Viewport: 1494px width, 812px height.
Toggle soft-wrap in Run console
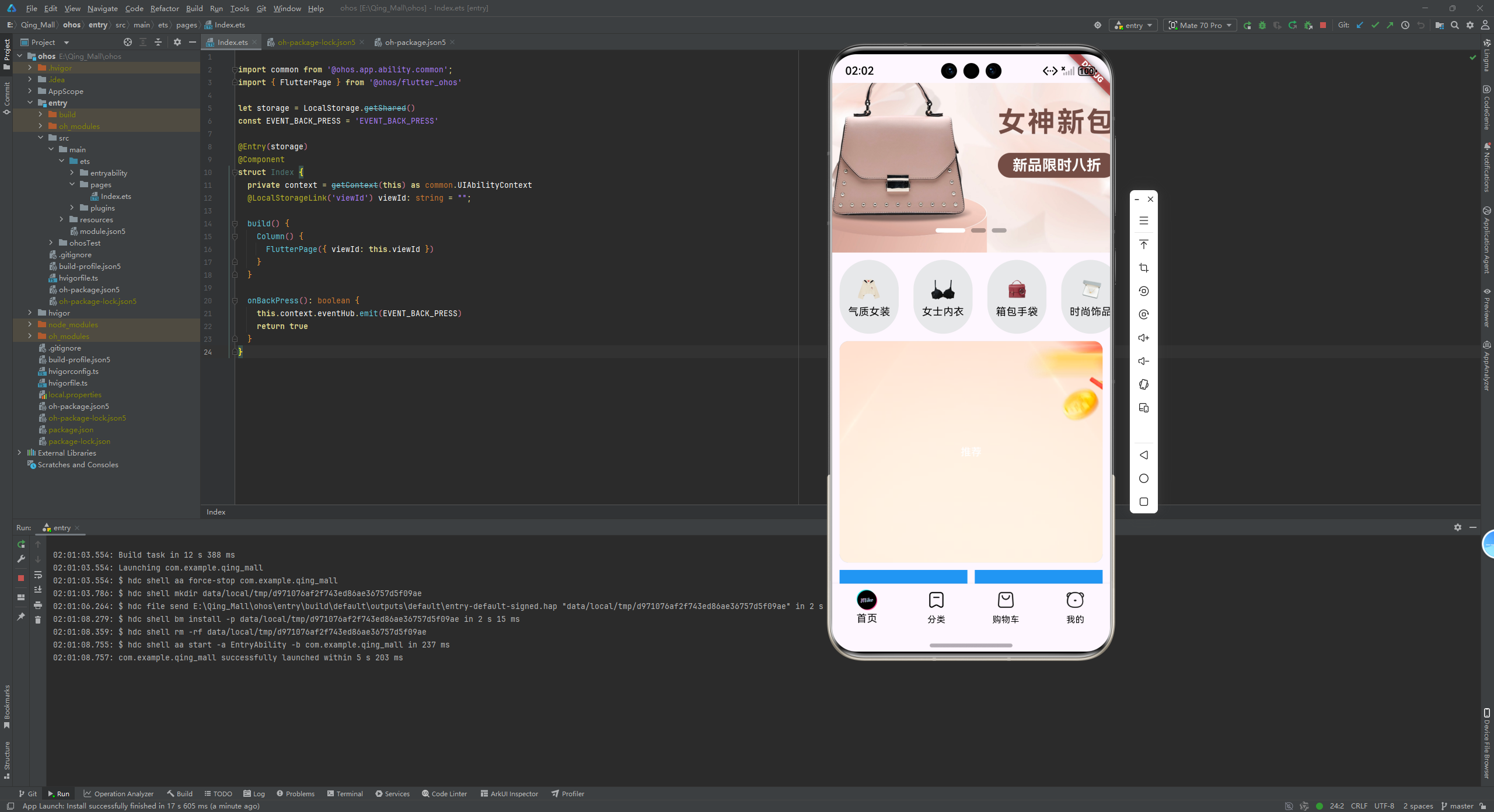tap(38, 575)
